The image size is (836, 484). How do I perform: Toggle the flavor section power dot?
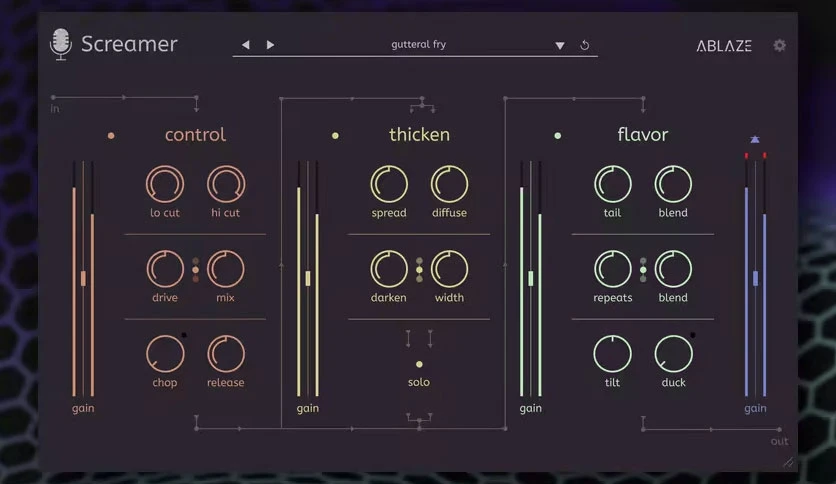pyautogui.click(x=558, y=135)
